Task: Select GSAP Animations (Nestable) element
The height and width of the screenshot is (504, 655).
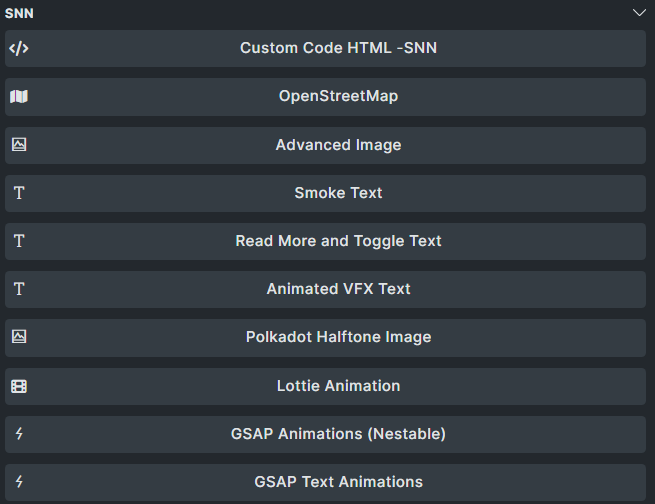Action: [x=325, y=434]
